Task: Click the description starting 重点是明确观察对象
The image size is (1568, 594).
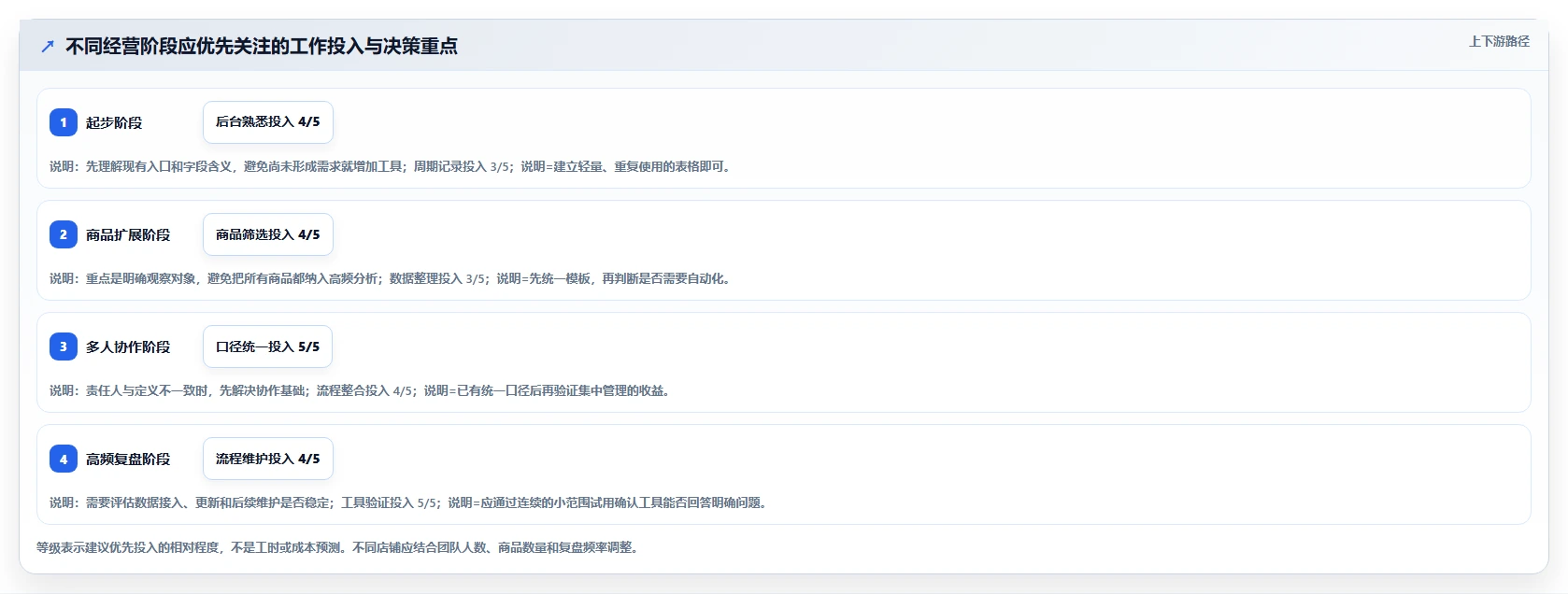Action: (392, 278)
